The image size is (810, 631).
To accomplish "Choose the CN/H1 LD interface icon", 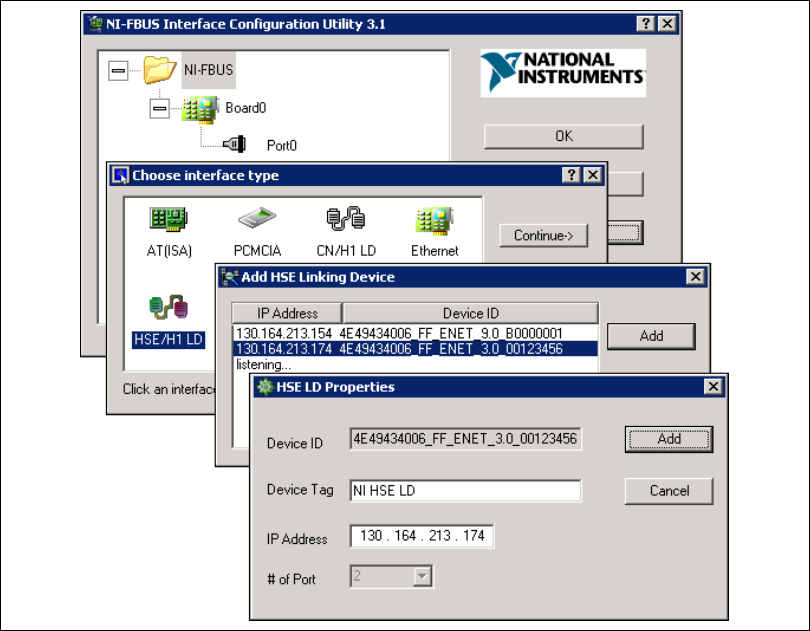I will point(346,218).
